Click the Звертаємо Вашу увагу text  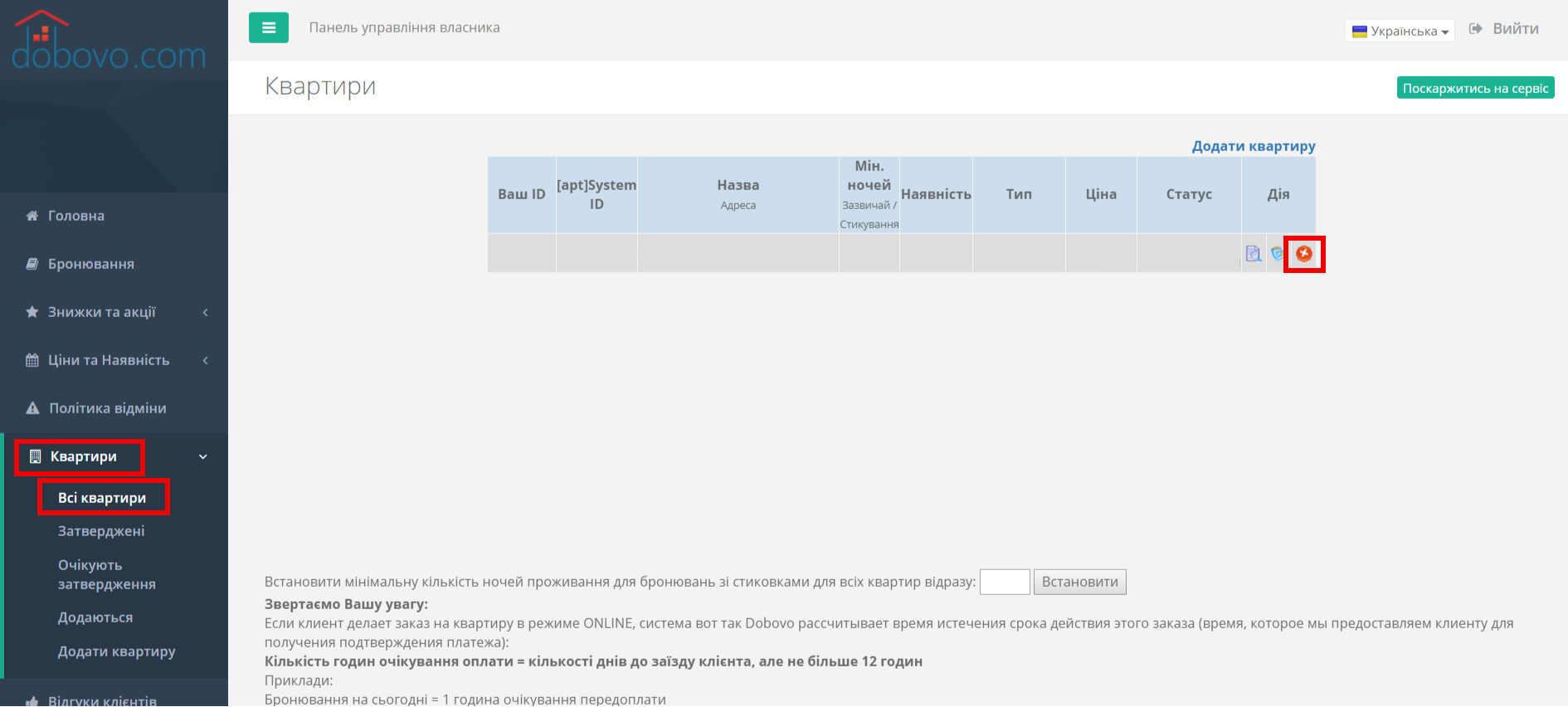click(346, 604)
